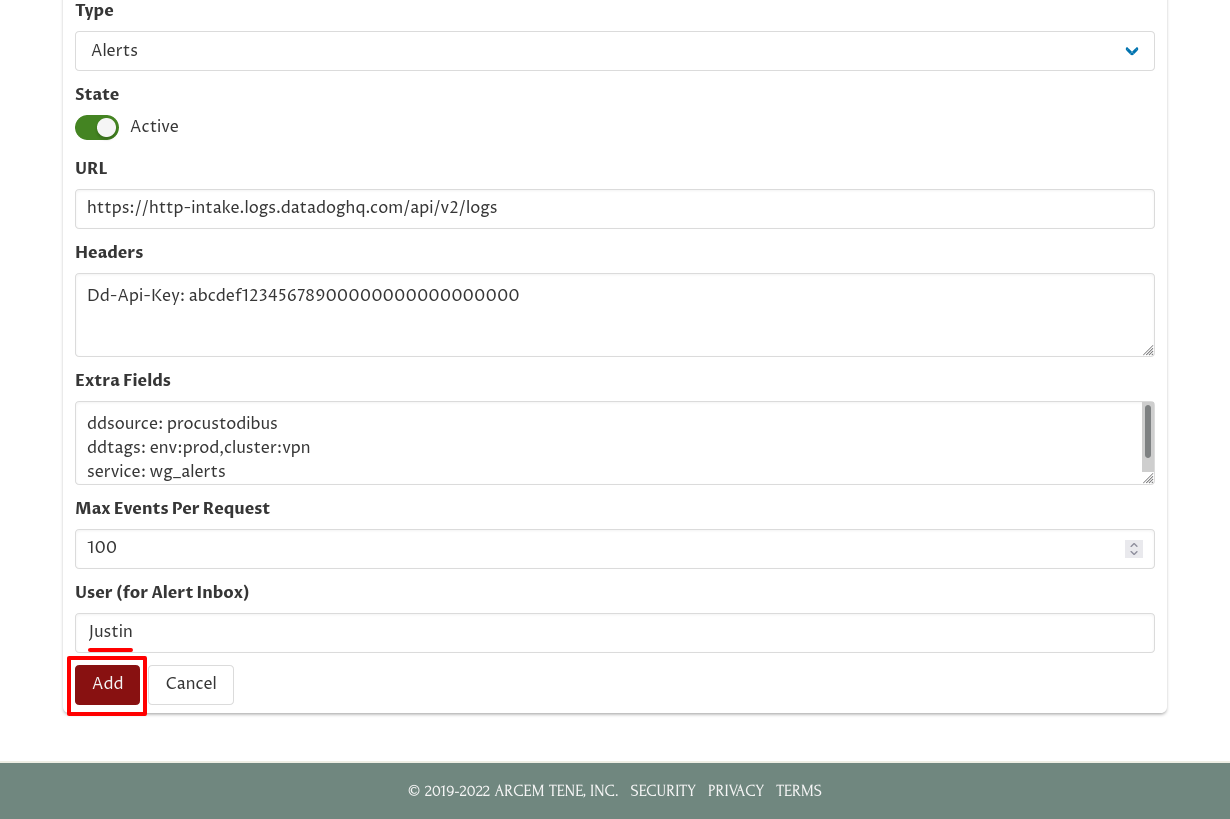Open the Type dropdown showing Alerts

coord(614,51)
